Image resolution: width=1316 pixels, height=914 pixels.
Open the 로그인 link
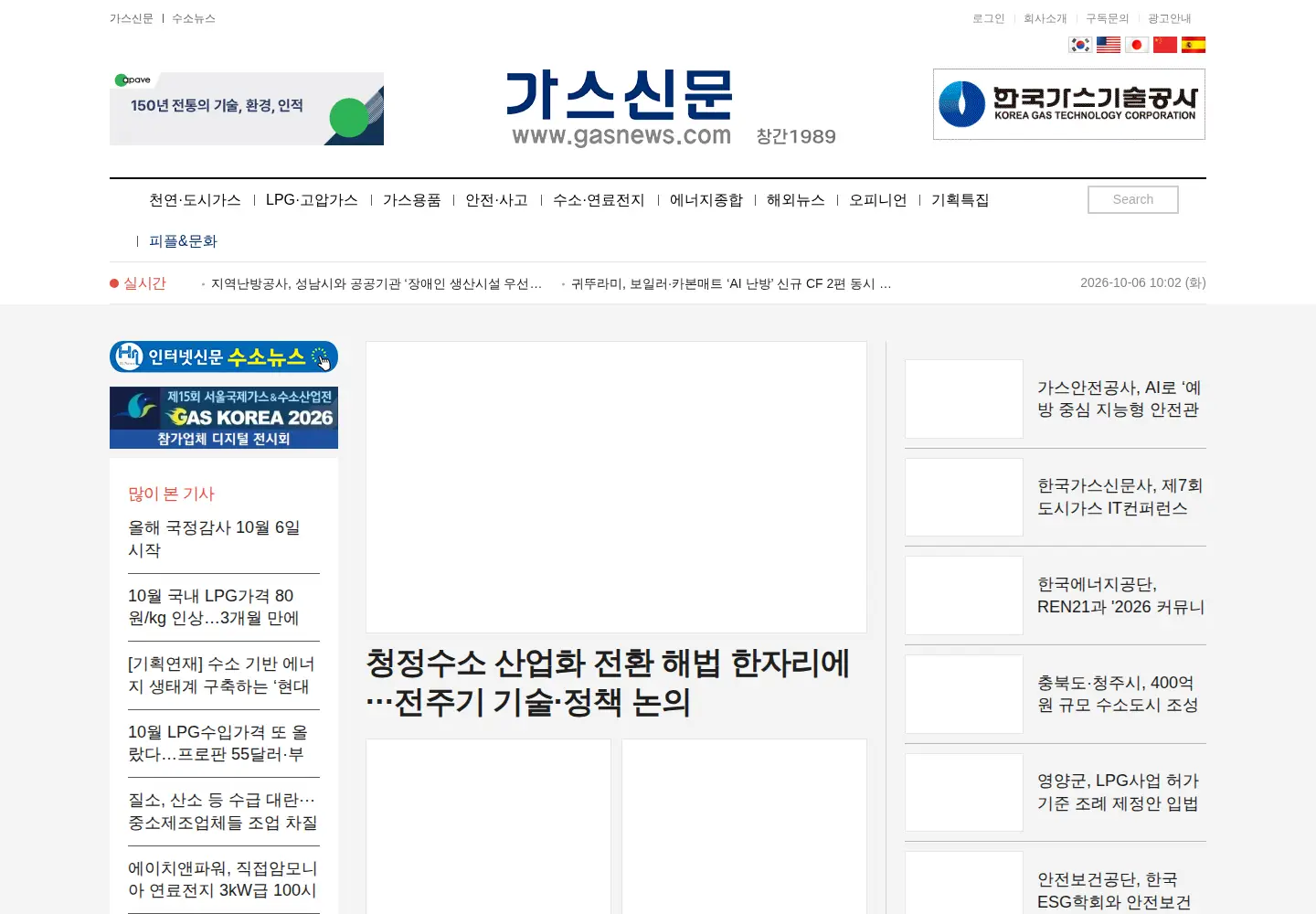click(989, 18)
